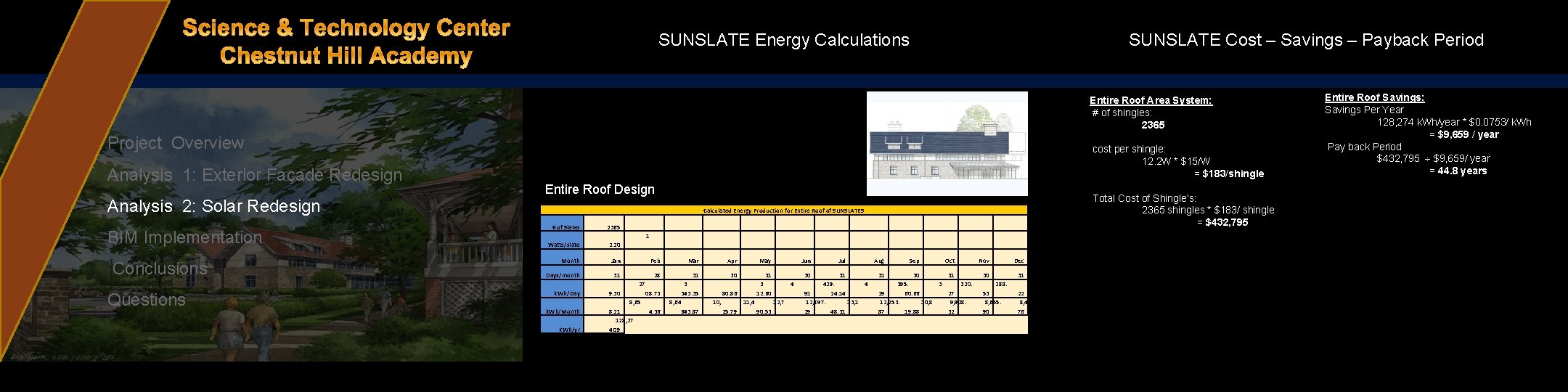Click the 'Entire Roof Area System:' heading
1568x392 pixels.
(1151, 100)
